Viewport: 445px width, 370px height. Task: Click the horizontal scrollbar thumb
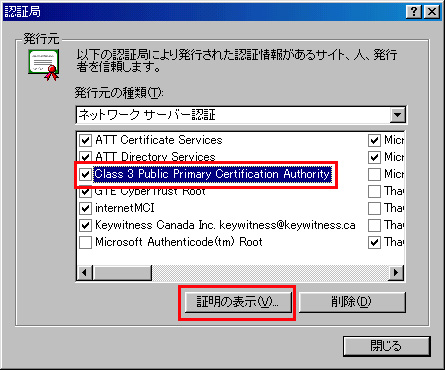pyautogui.click(x=122, y=273)
